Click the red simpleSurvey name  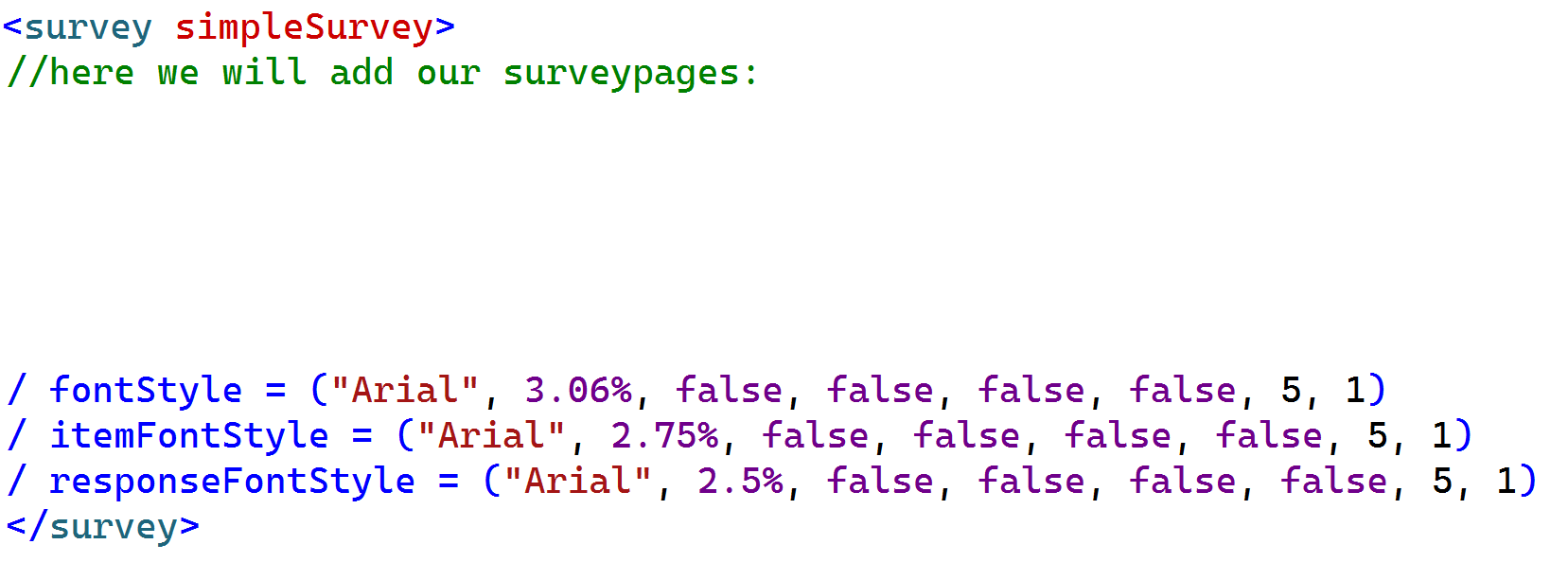click(304, 27)
